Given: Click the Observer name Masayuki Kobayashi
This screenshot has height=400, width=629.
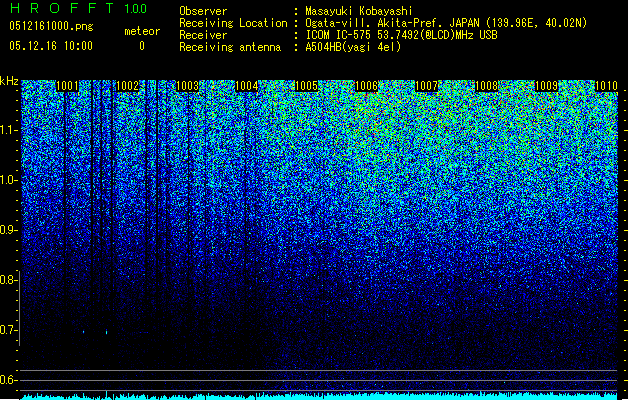Looking at the screenshot, I should click(x=359, y=11).
